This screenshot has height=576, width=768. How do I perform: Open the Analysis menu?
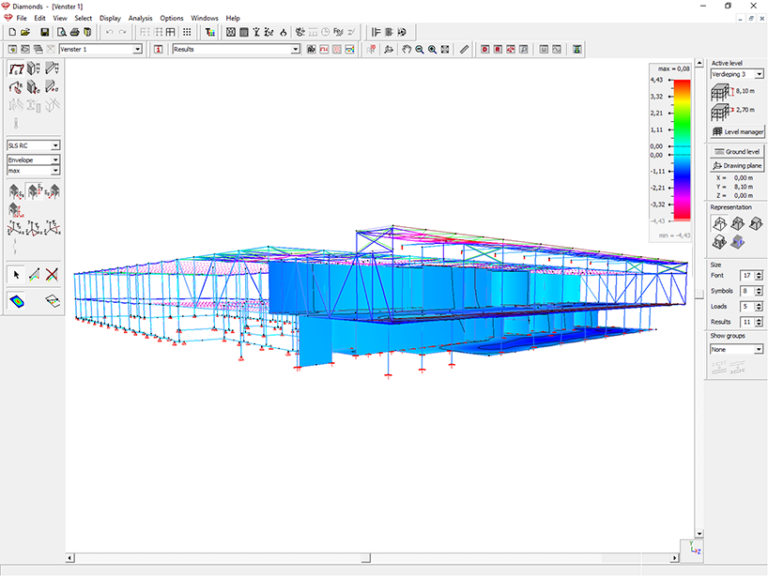coord(140,18)
